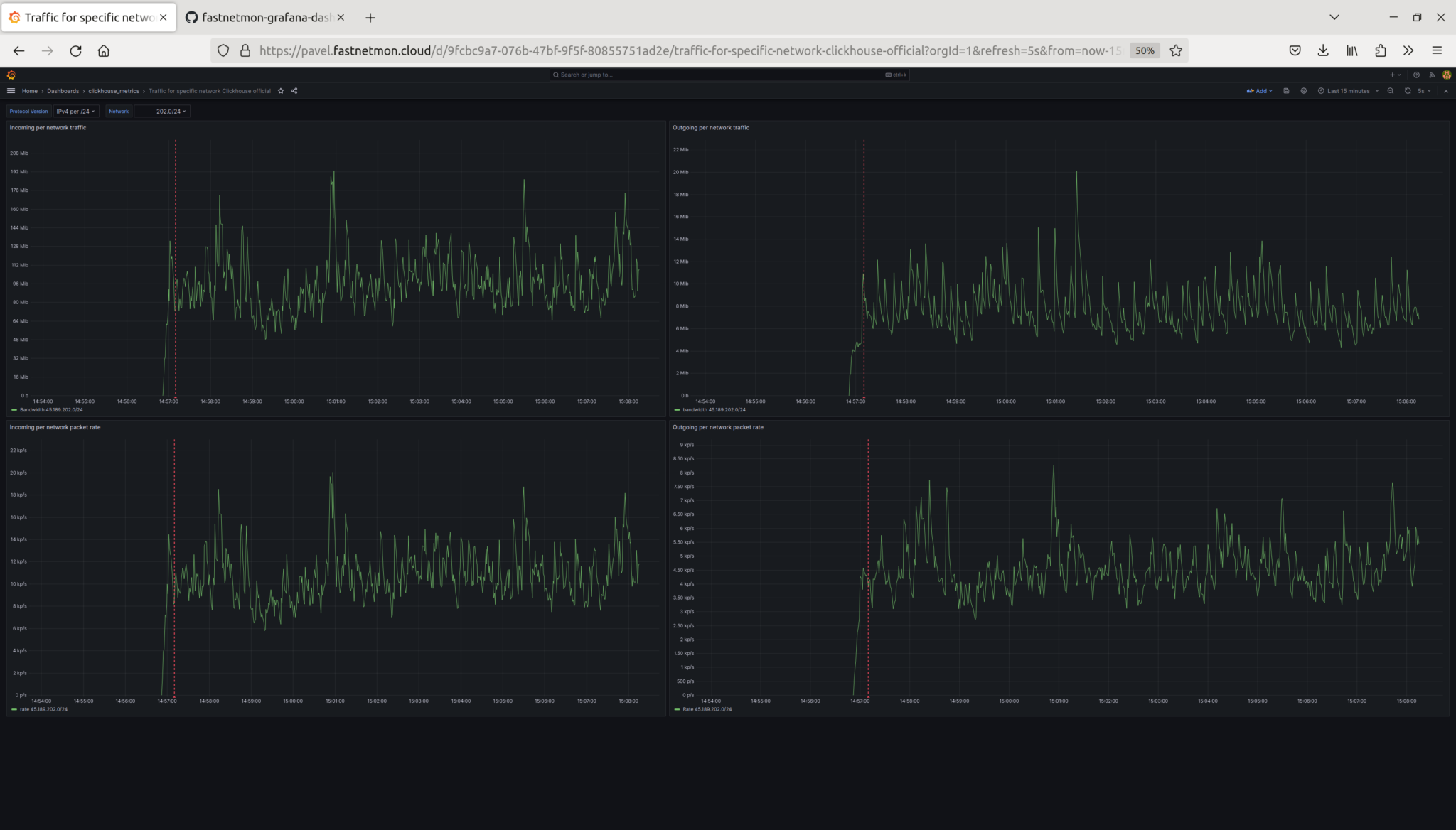This screenshot has width=1456, height=830.
Task: Switch to the fastnetmon-grafana-dash GitHub tab
Action: (x=262, y=17)
